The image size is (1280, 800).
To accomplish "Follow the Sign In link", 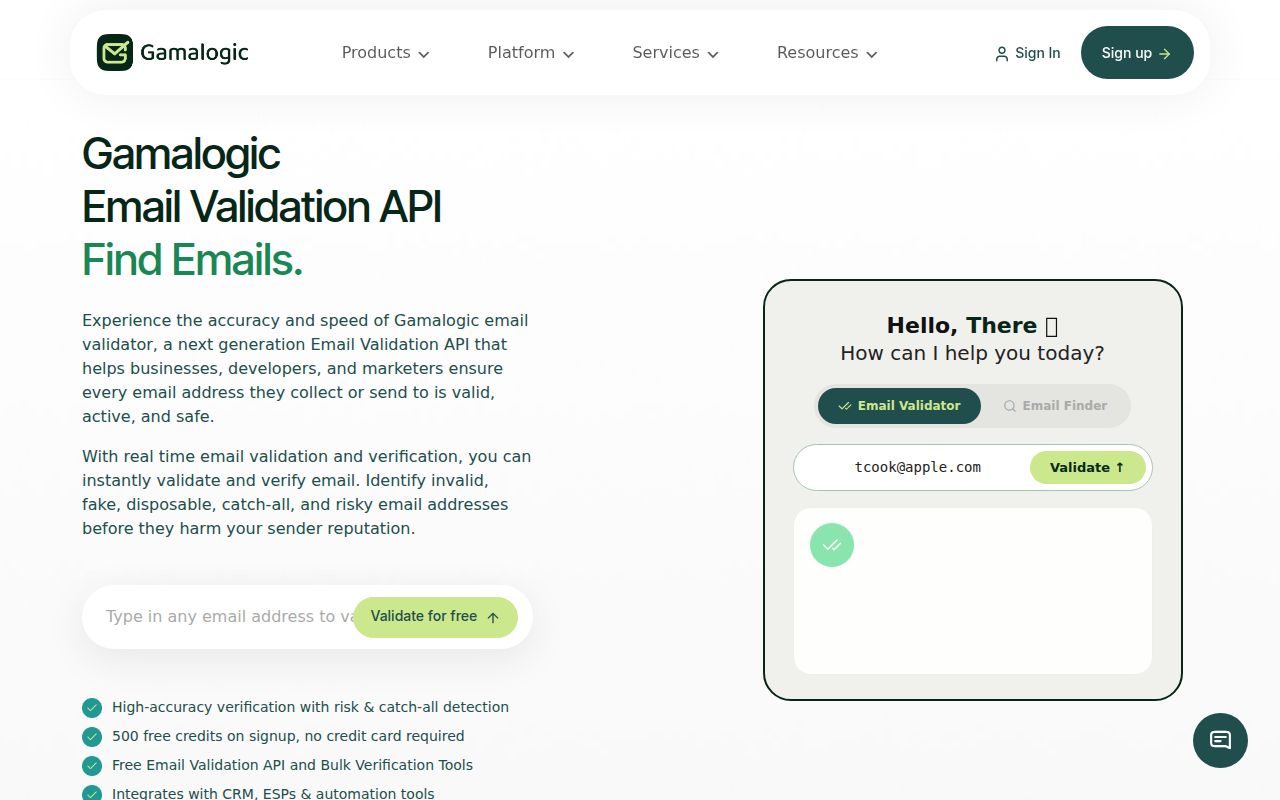I will pos(1027,53).
